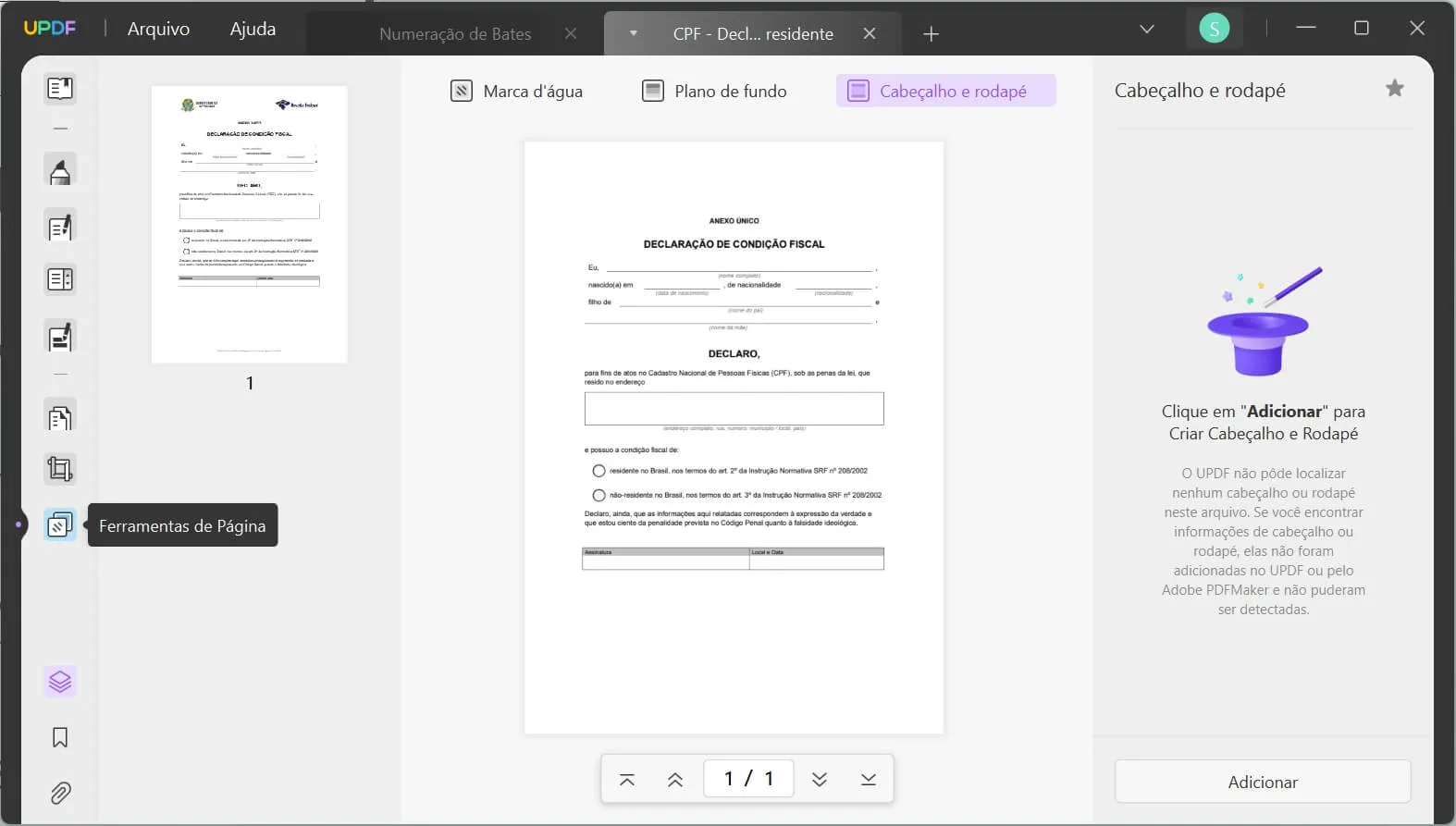This screenshot has width=1456, height=826.
Task: Go to the next page
Action: tap(820, 779)
